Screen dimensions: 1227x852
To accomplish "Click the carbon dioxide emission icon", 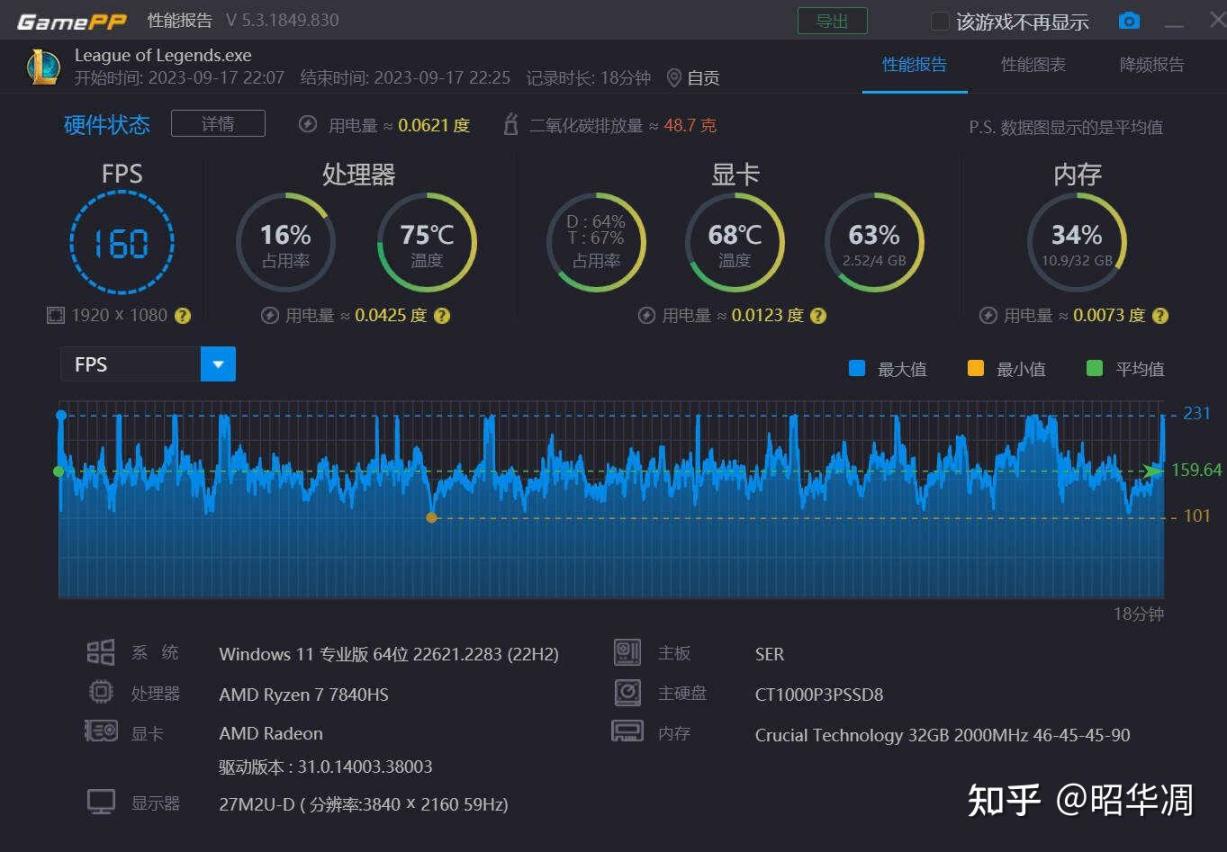I will [x=511, y=125].
